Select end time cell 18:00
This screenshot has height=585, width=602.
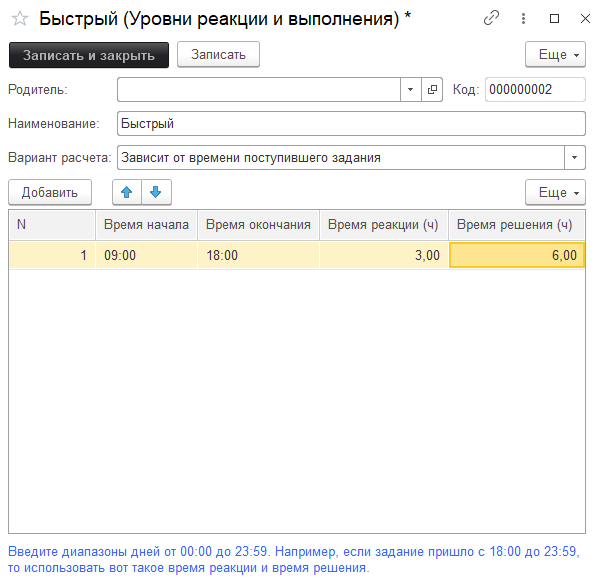(x=258, y=255)
